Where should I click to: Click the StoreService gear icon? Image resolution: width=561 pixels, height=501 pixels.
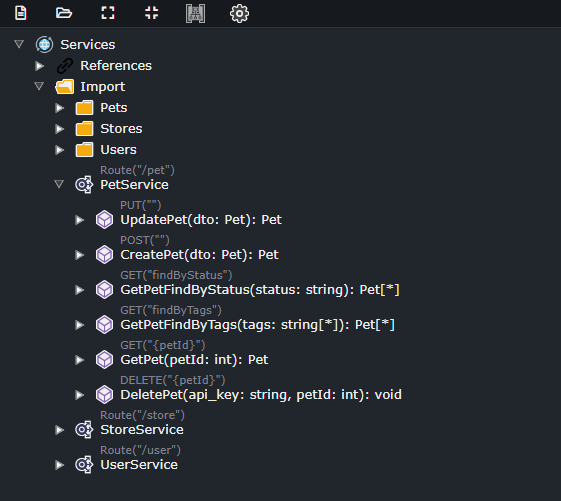click(x=84, y=430)
